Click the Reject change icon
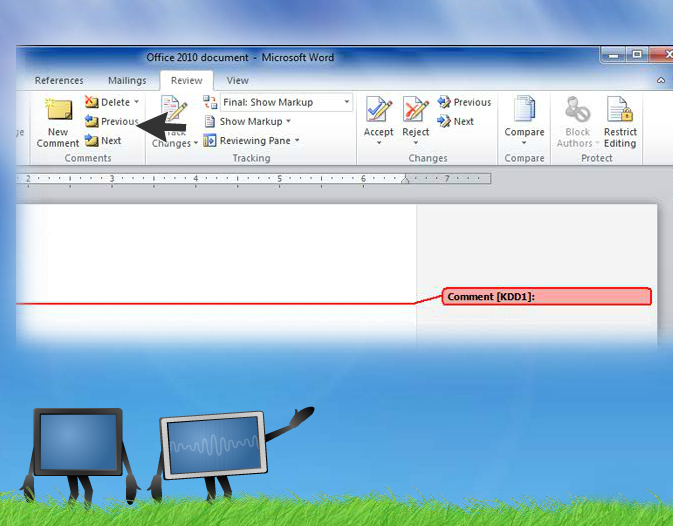 pyautogui.click(x=415, y=110)
